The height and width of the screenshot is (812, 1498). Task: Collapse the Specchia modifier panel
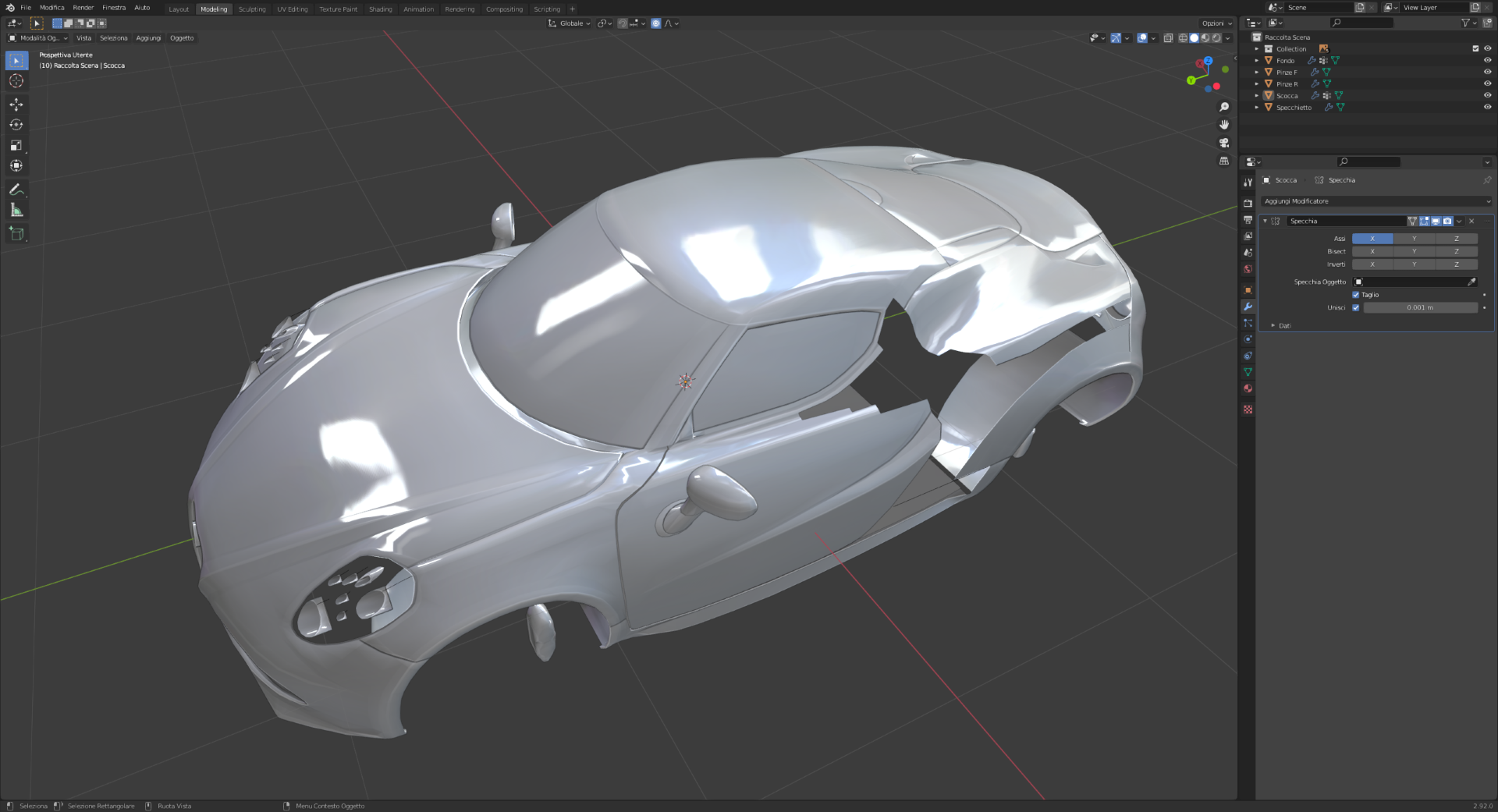(x=1265, y=222)
